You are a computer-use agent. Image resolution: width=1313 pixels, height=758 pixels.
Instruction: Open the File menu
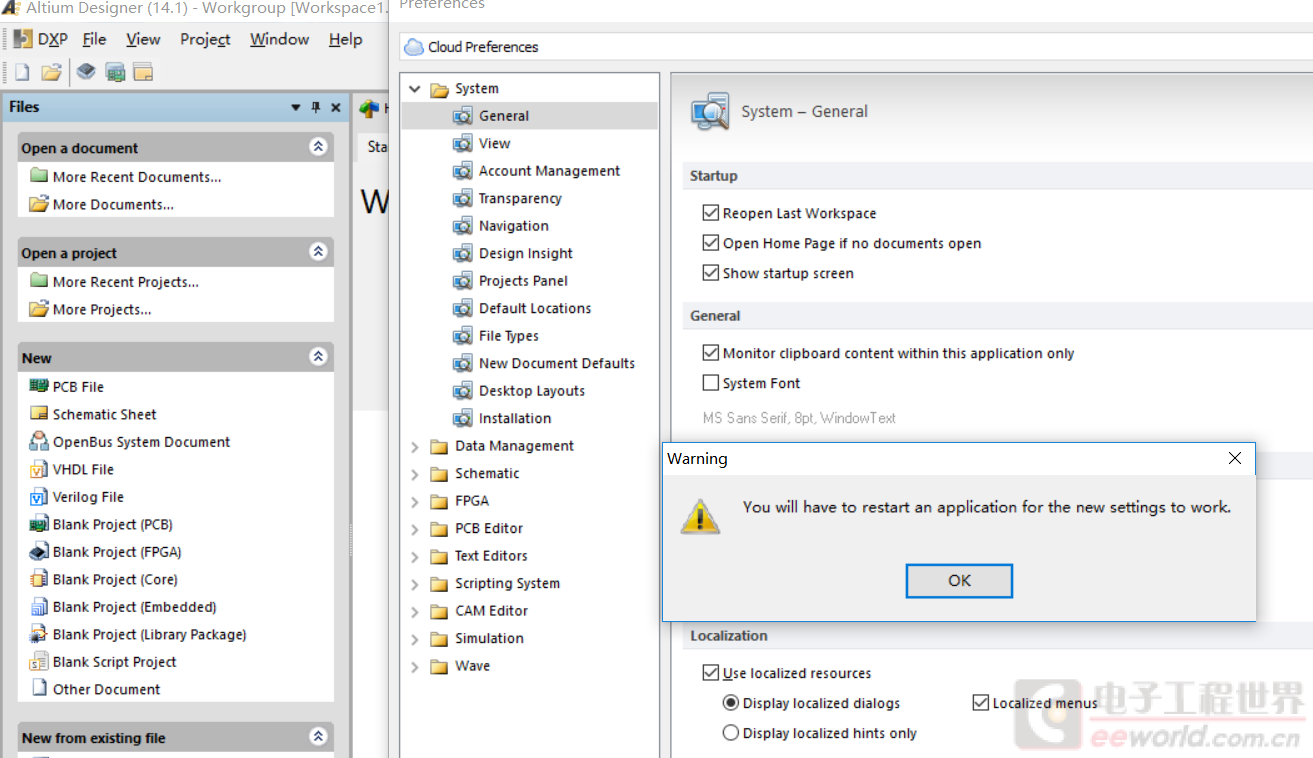tap(94, 39)
